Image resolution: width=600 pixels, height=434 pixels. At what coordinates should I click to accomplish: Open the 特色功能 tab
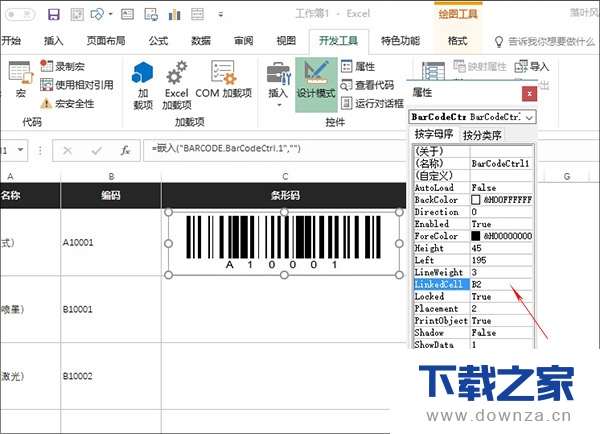tap(400, 41)
